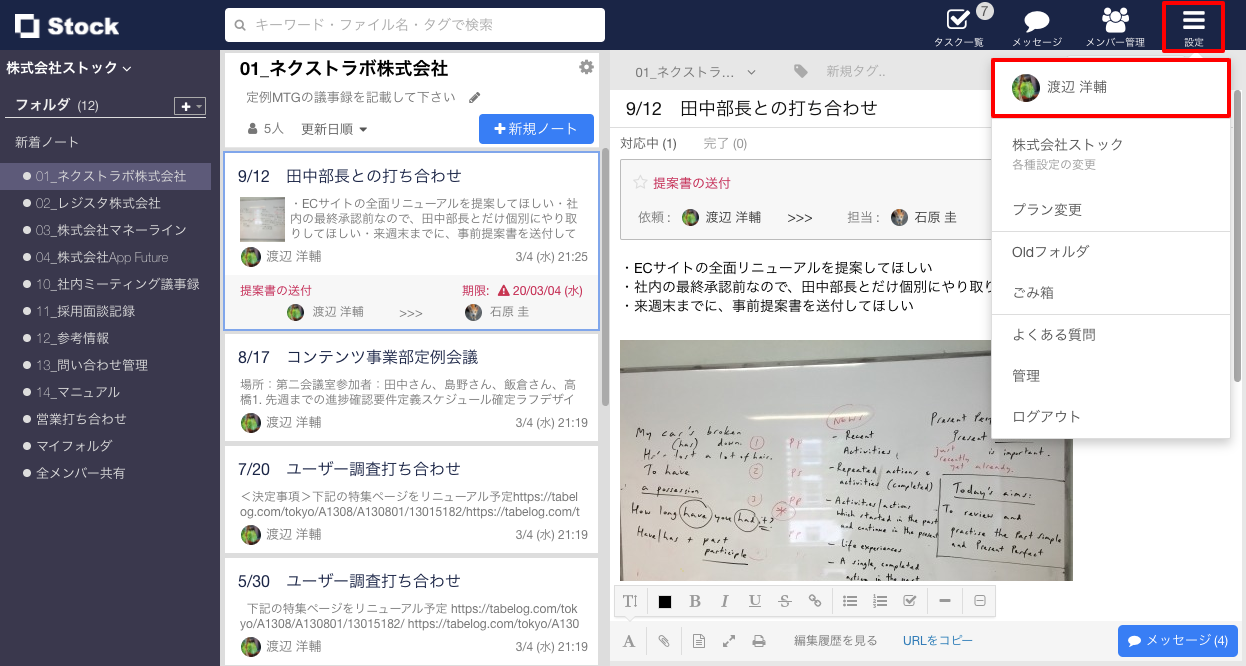This screenshot has width=1246, height=666.
Task: Open the black text color swatch
Action: click(x=664, y=600)
